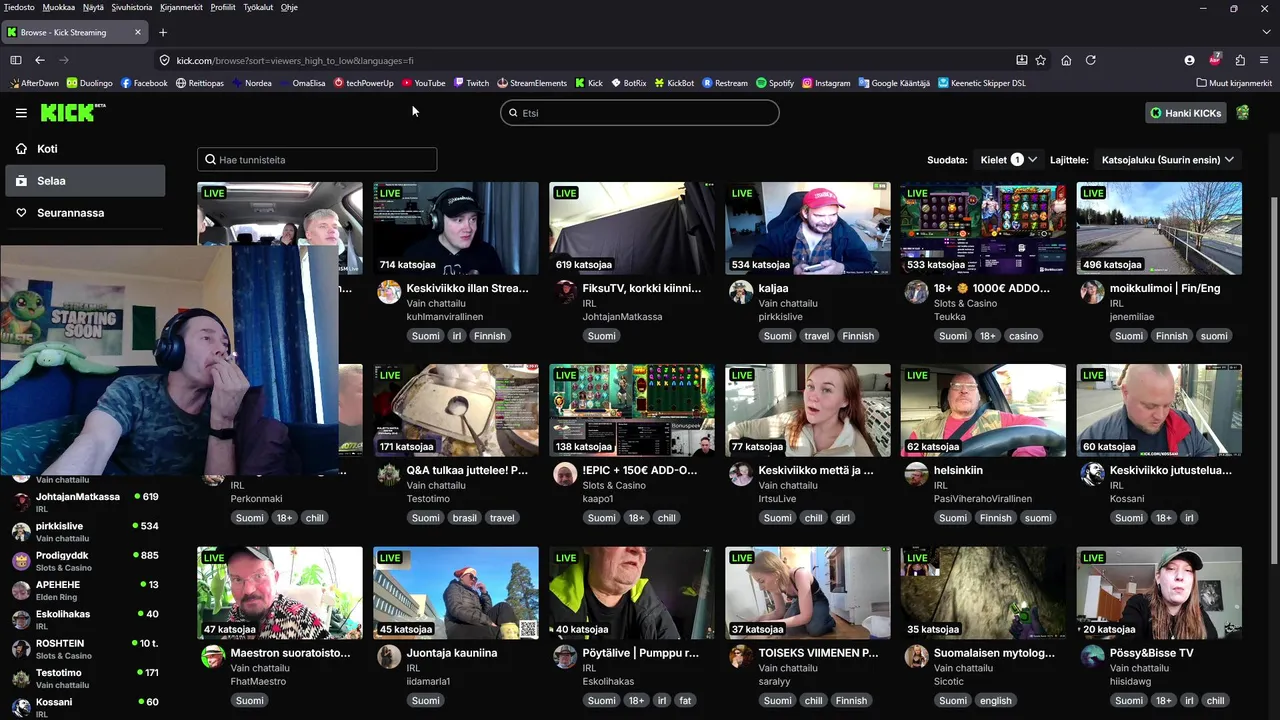Open the StreamElements bookmark
This screenshot has width=1280, height=720.
[x=531, y=83]
